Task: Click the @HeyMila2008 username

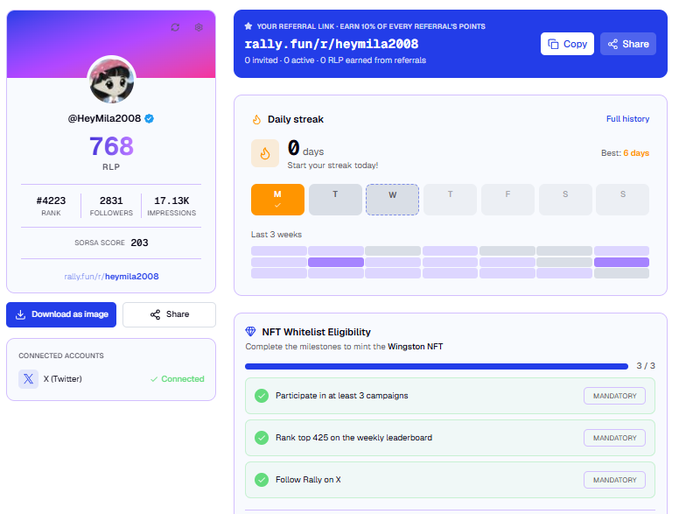Action: point(104,118)
